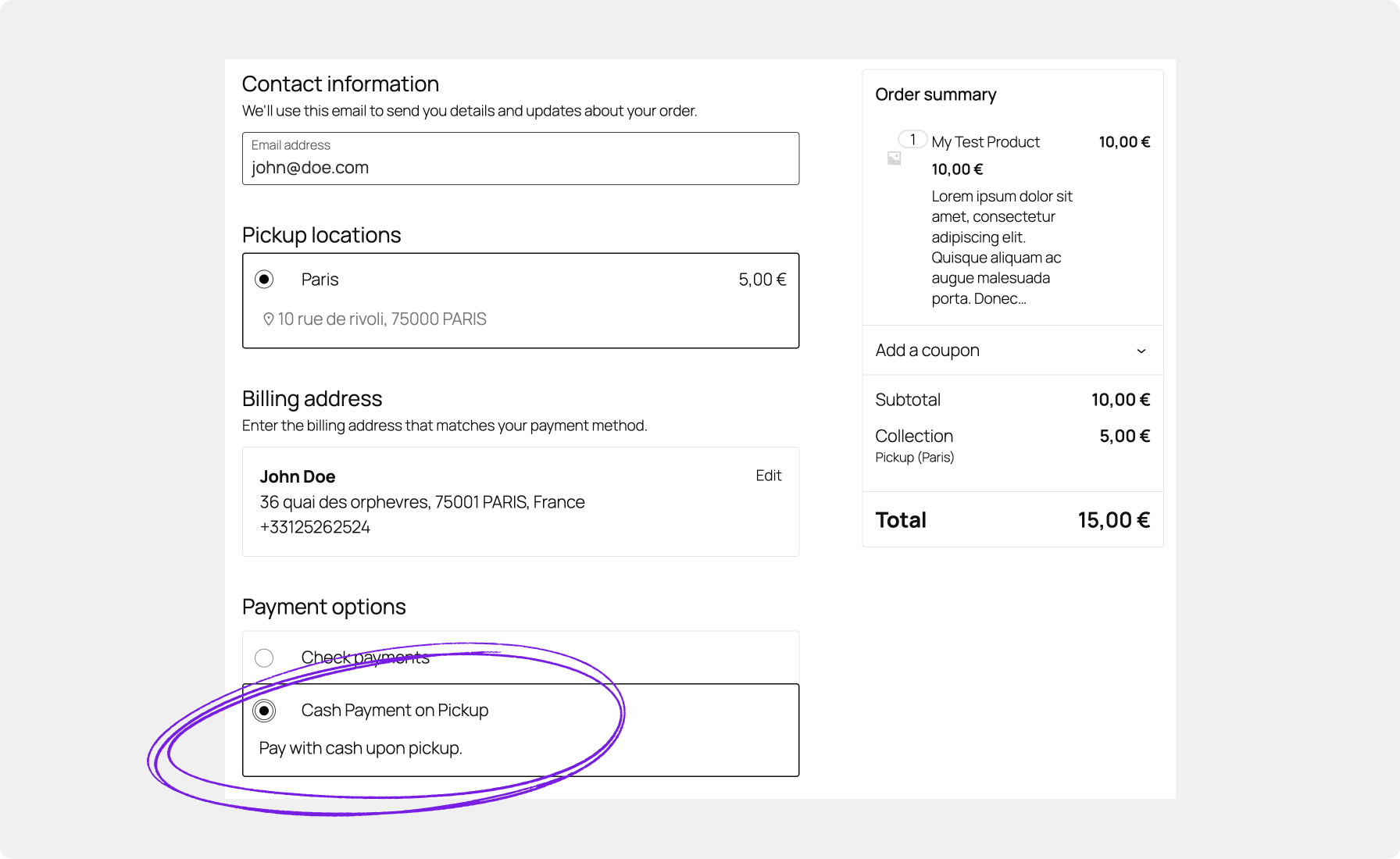Click the 5,00 € price next to Paris
Viewport: 1400px width, 859px height.
coord(761,279)
